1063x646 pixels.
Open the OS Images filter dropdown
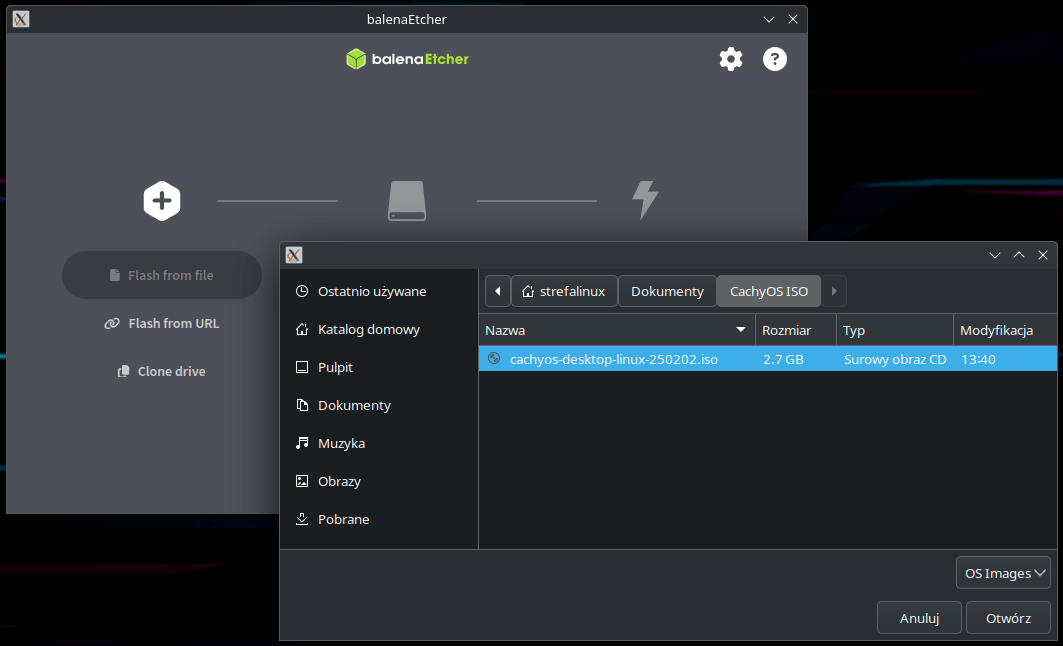click(1003, 573)
